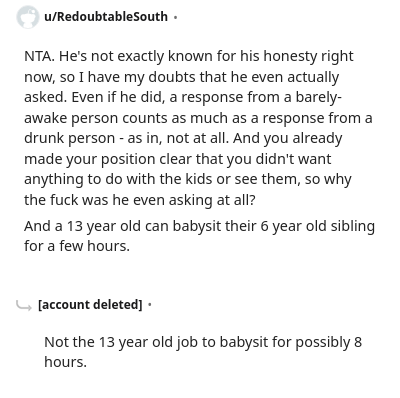Click the final word 'hours.' in reply
Screen dimensions: 400x398
pyautogui.click(x=65, y=362)
